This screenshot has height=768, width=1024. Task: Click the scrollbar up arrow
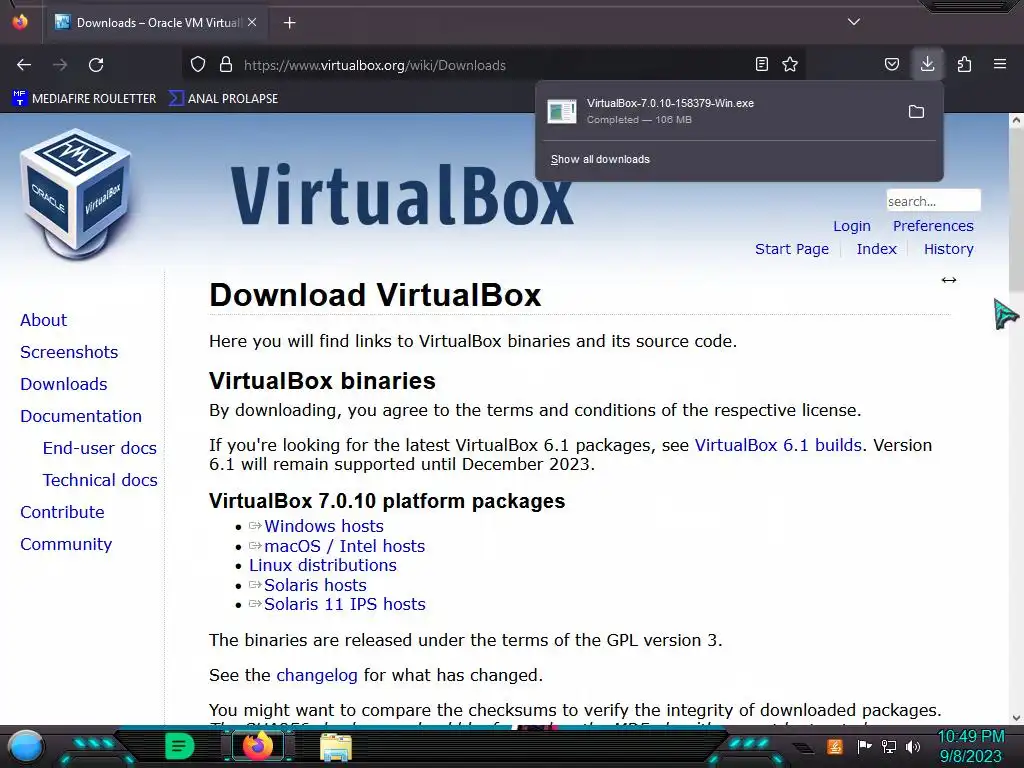tap(1016, 120)
